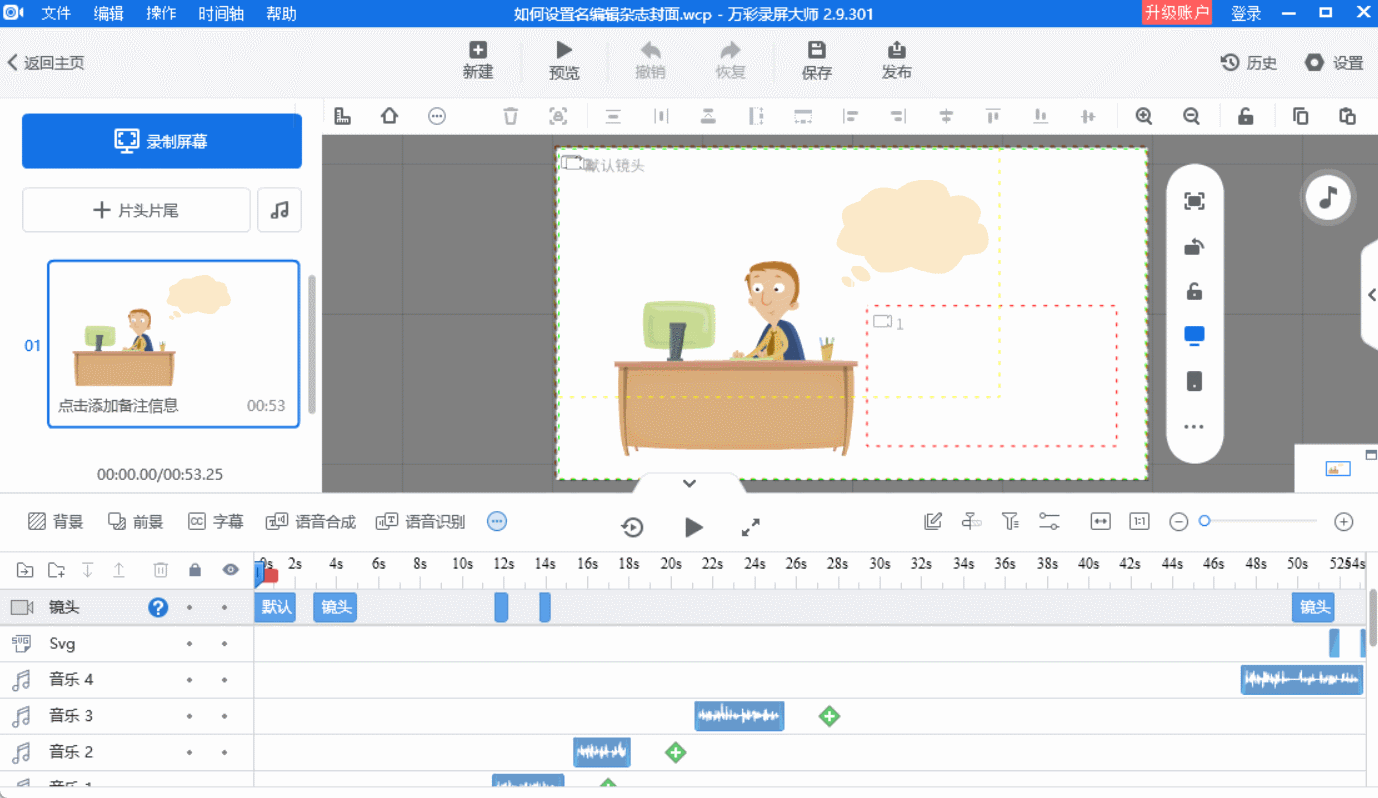Click the timeline zoom plus button

point(1344,522)
